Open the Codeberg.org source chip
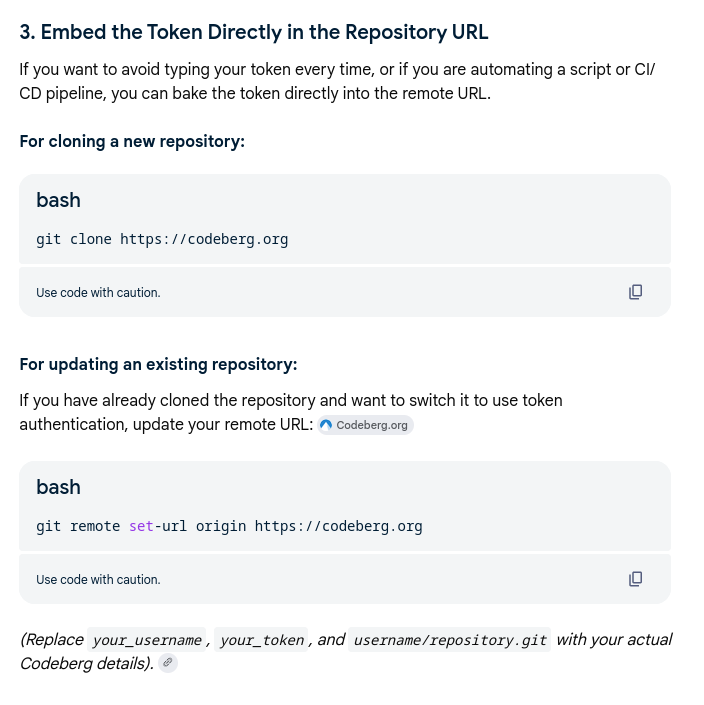 coord(365,425)
